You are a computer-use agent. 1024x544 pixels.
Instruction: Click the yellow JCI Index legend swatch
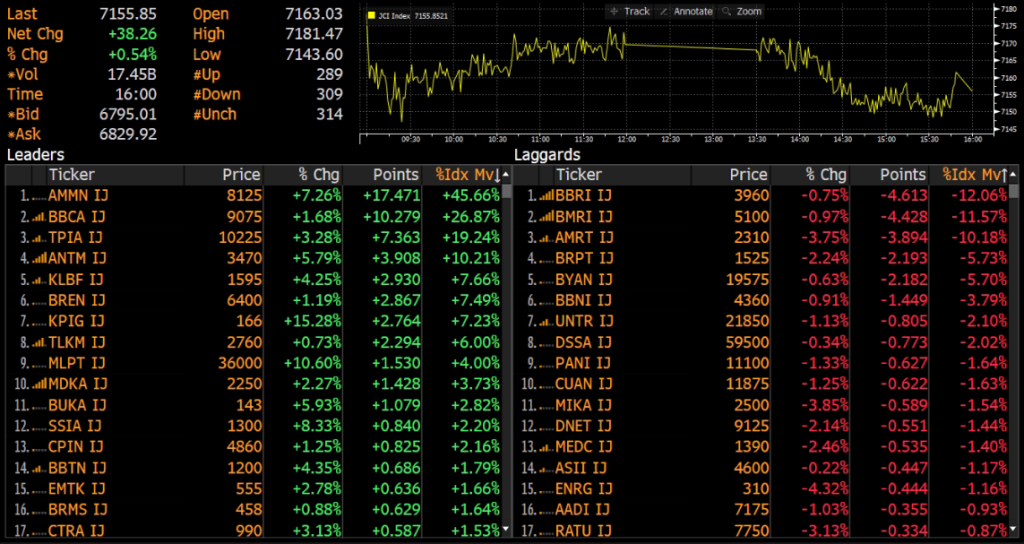(371, 15)
